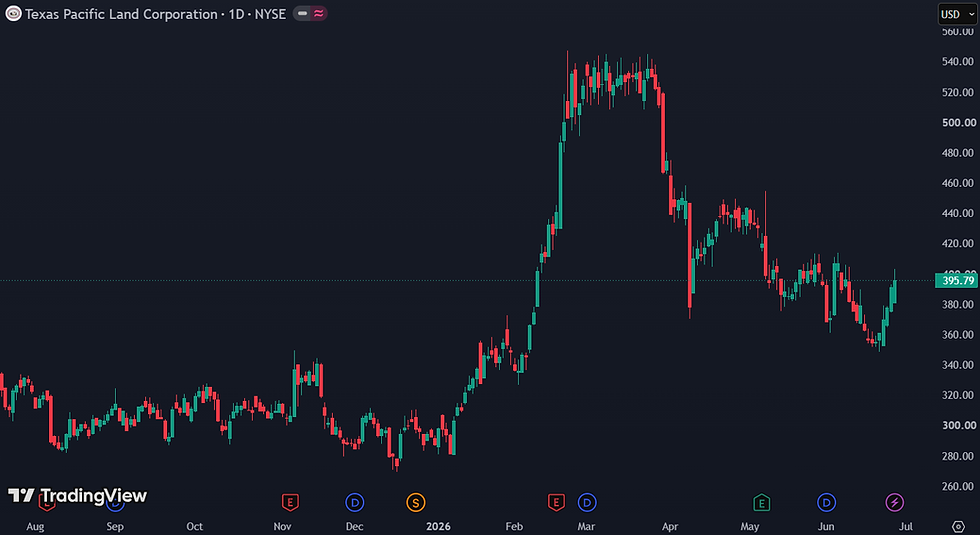Click the 260.00 price axis label
This screenshot has width=980, height=535.
click(958, 486)
